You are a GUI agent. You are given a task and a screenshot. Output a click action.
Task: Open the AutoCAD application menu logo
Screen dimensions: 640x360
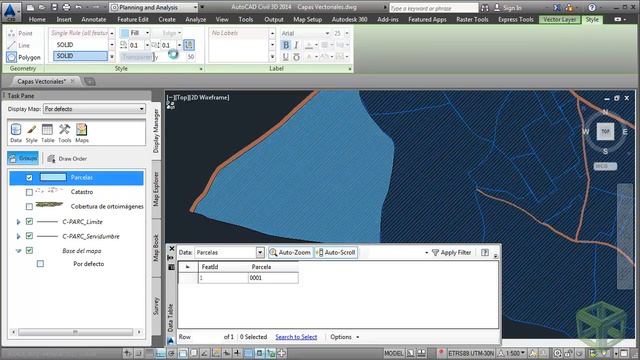11,11
